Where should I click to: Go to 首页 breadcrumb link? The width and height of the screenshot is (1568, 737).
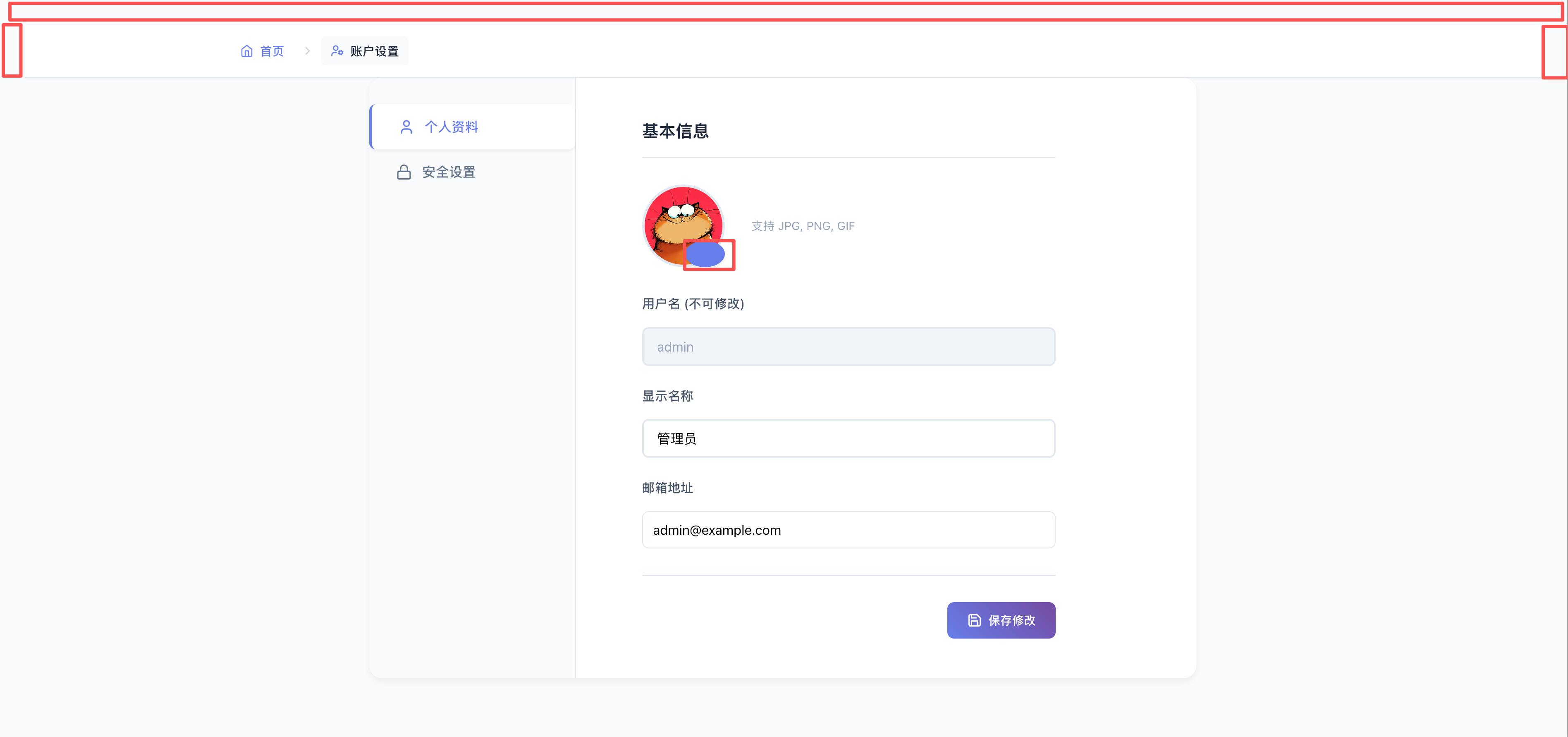[272, 51]
